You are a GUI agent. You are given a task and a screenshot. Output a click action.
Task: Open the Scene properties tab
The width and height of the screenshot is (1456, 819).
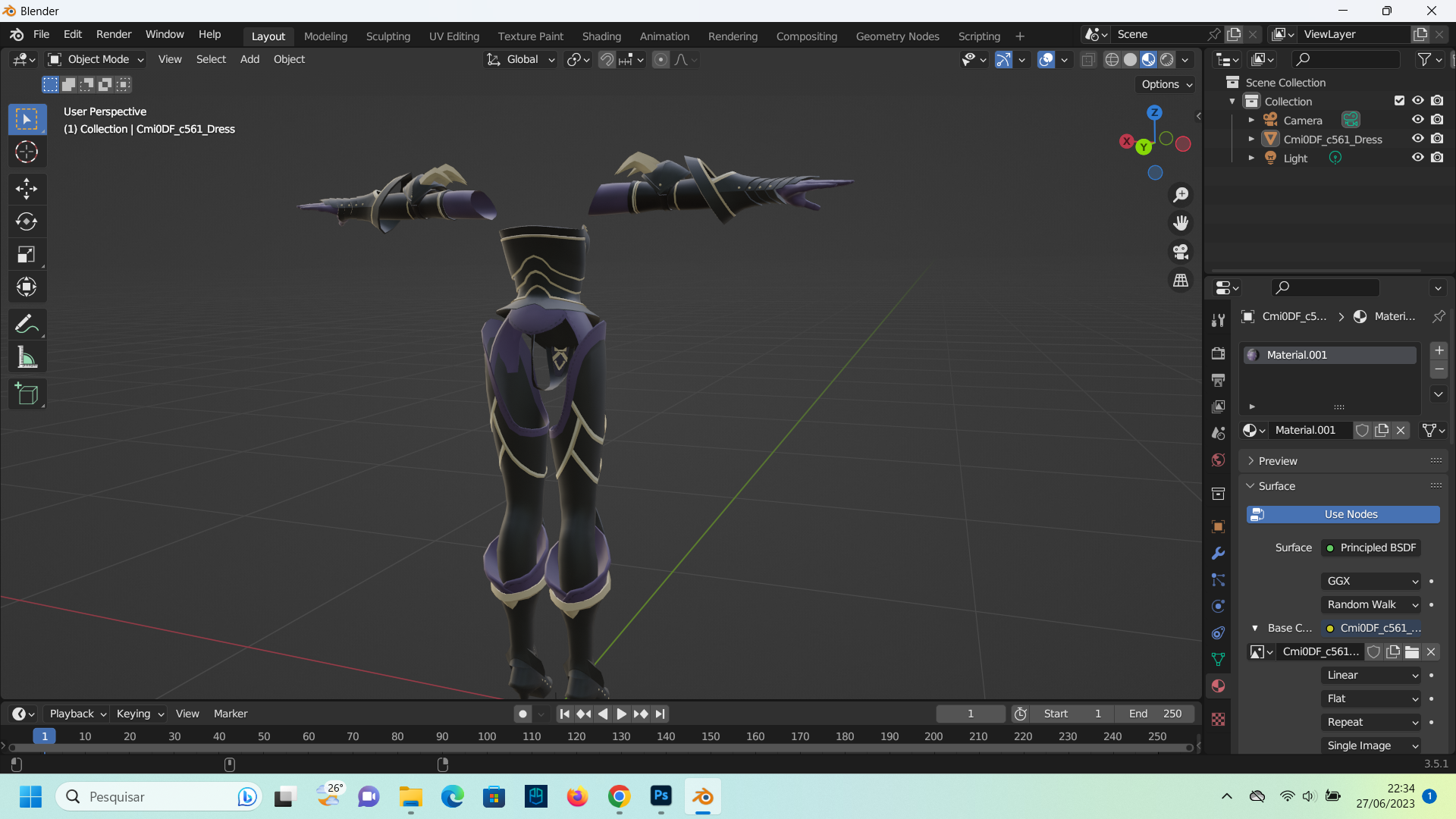1218,433
